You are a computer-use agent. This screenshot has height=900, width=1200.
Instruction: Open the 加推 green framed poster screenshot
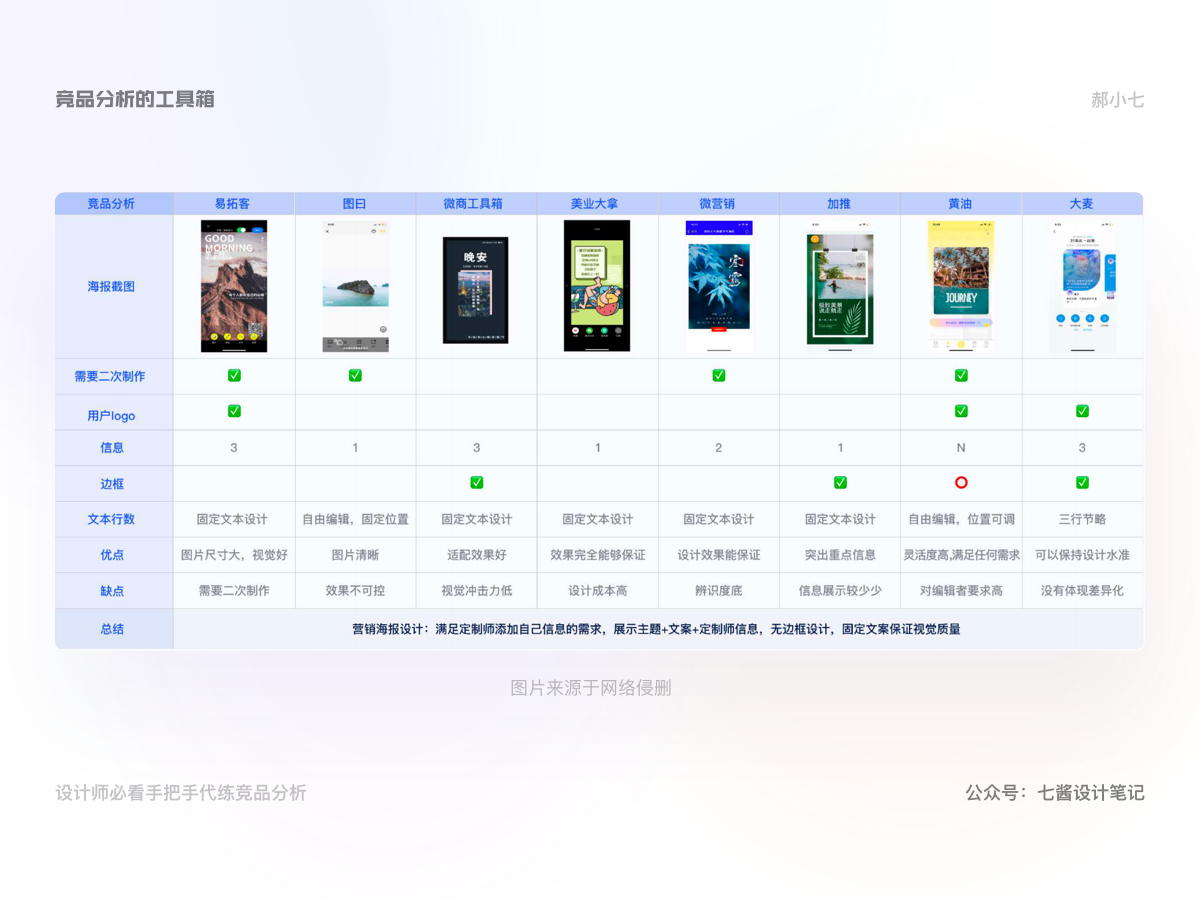click(x=840, y=288)
